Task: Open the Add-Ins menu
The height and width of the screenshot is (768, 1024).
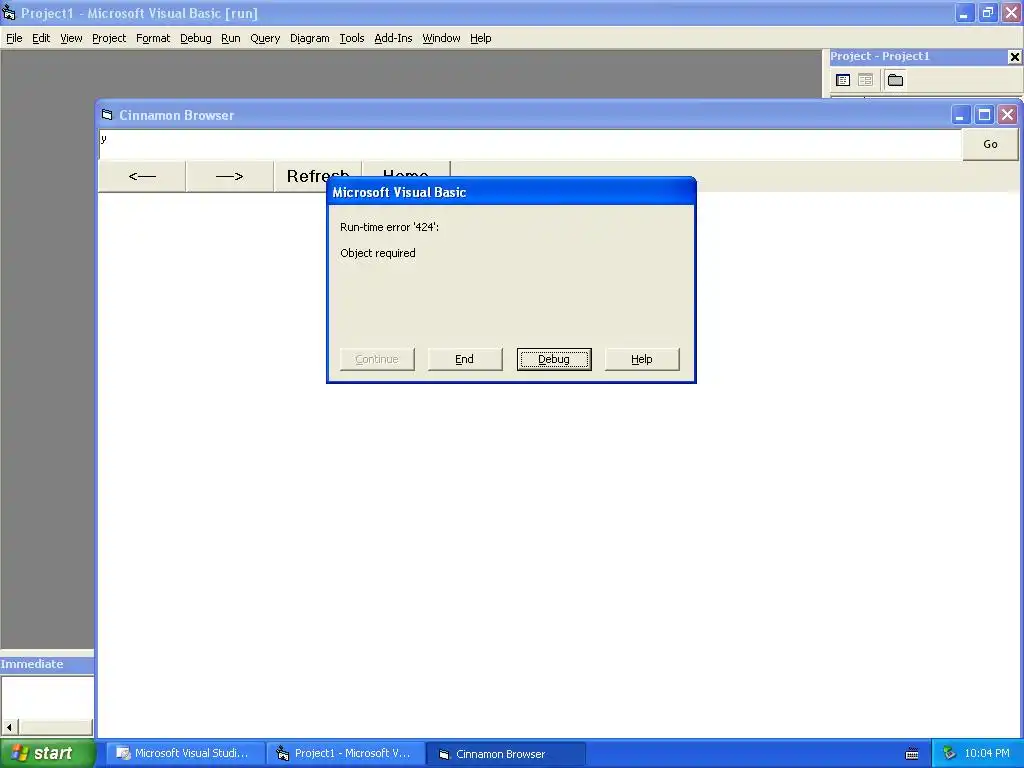Action: point(393,38)
